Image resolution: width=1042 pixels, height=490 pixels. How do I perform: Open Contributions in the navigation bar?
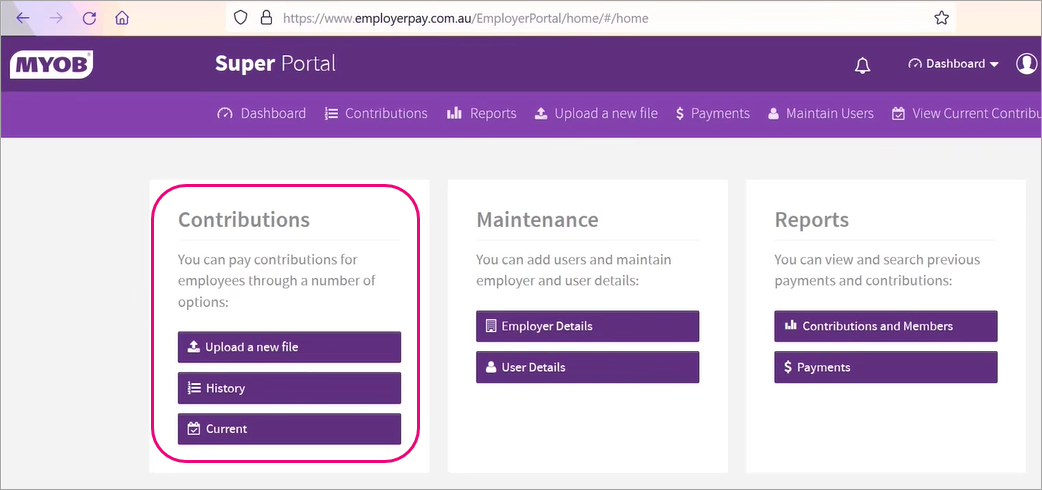click(376, 114)
